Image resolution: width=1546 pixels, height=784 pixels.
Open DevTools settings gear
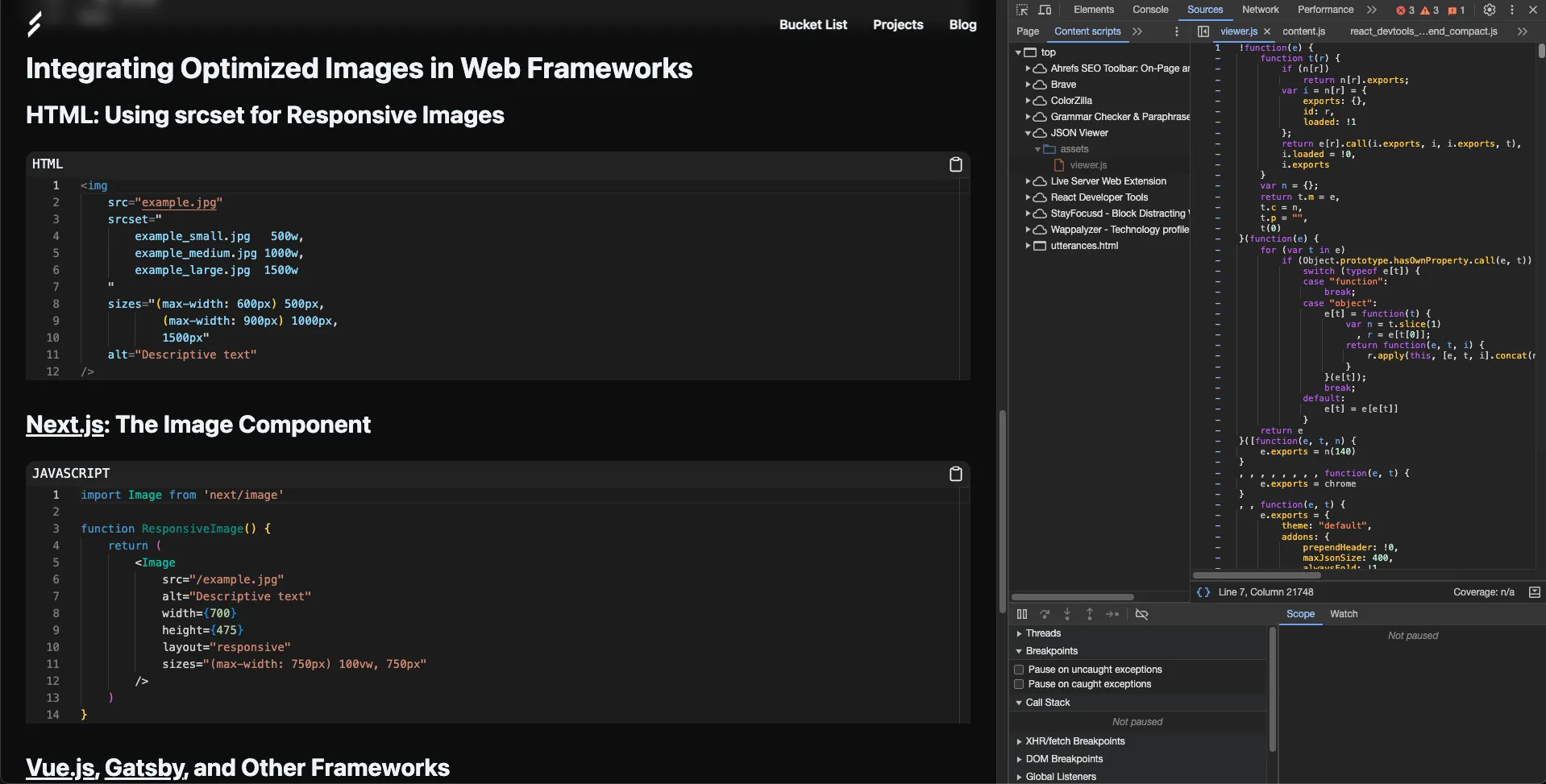coord(1489,10)
